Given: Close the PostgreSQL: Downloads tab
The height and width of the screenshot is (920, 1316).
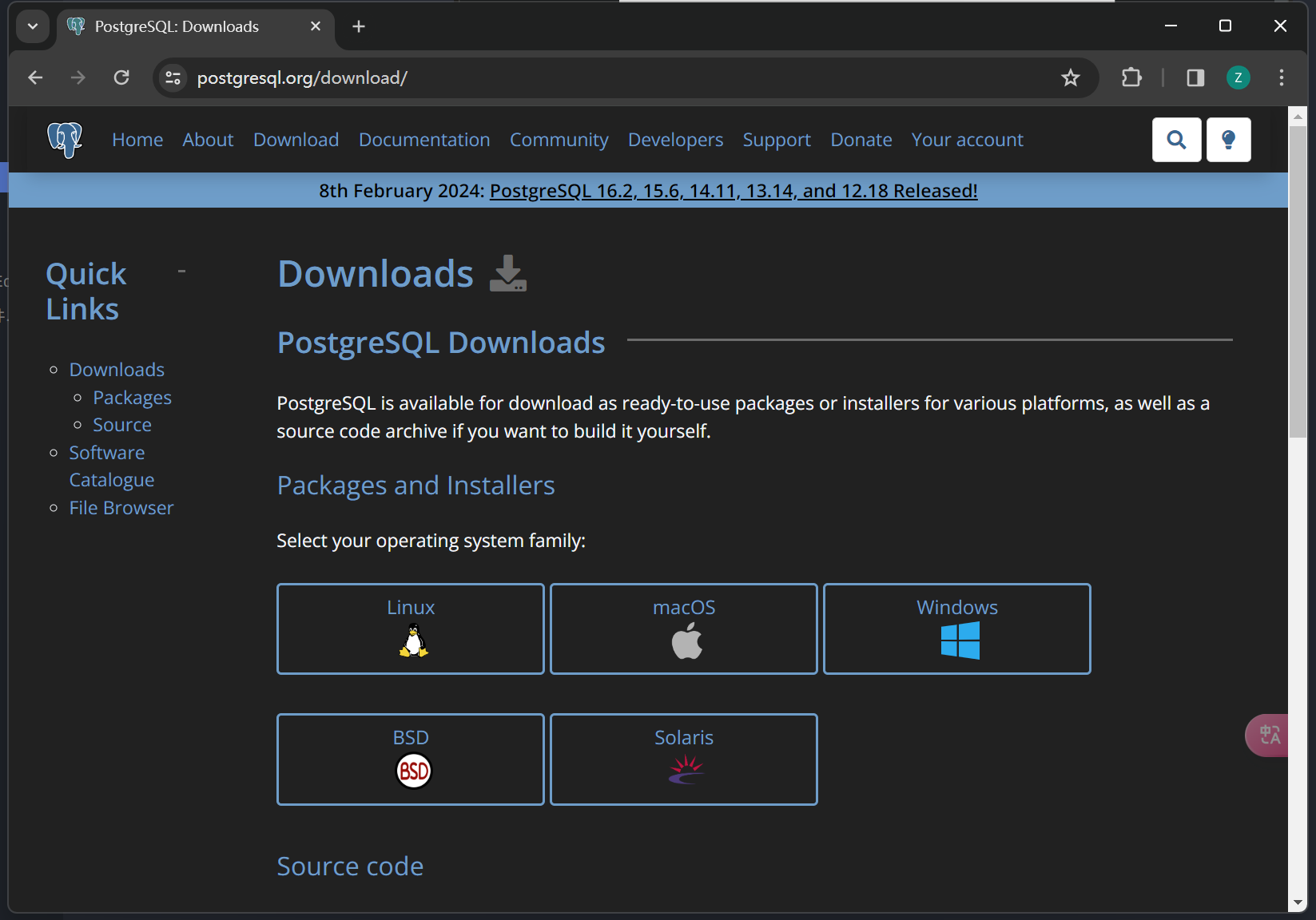Looking at the screenshot, I should [316, 26].
